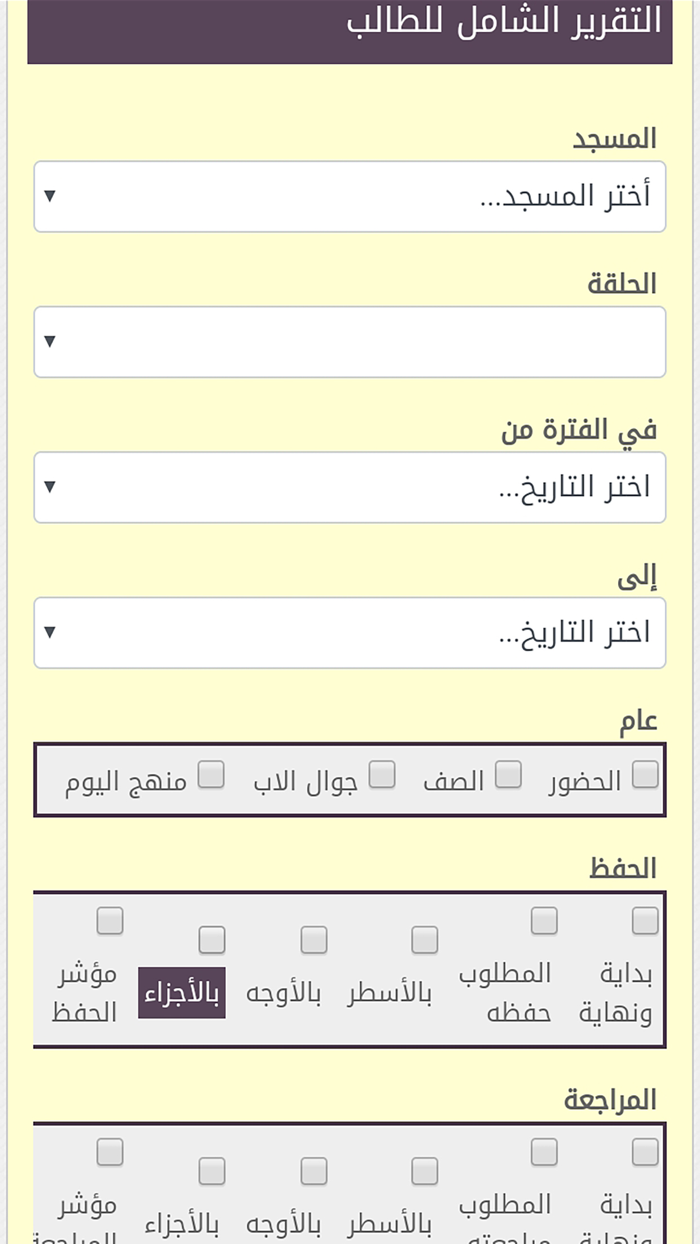Check بالأسطر under الحفظ section
This screenshot has width=700, height=1244.
pos(423,939)
